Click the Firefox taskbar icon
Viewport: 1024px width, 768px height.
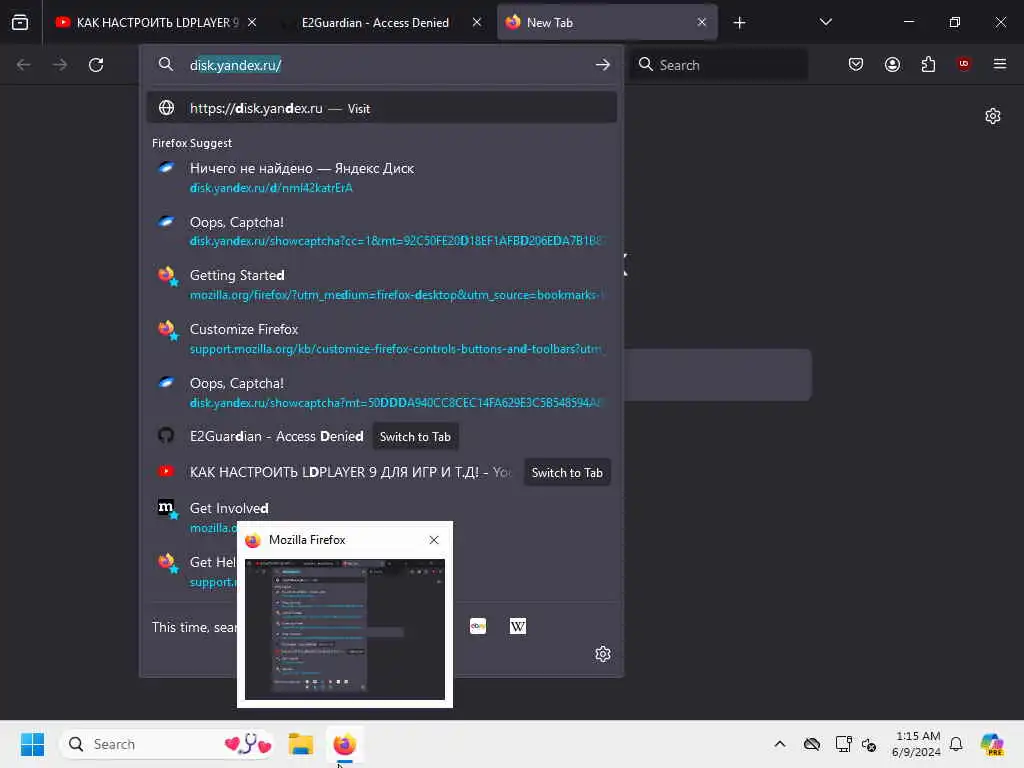pyautogui.click(x=345, y=744)
